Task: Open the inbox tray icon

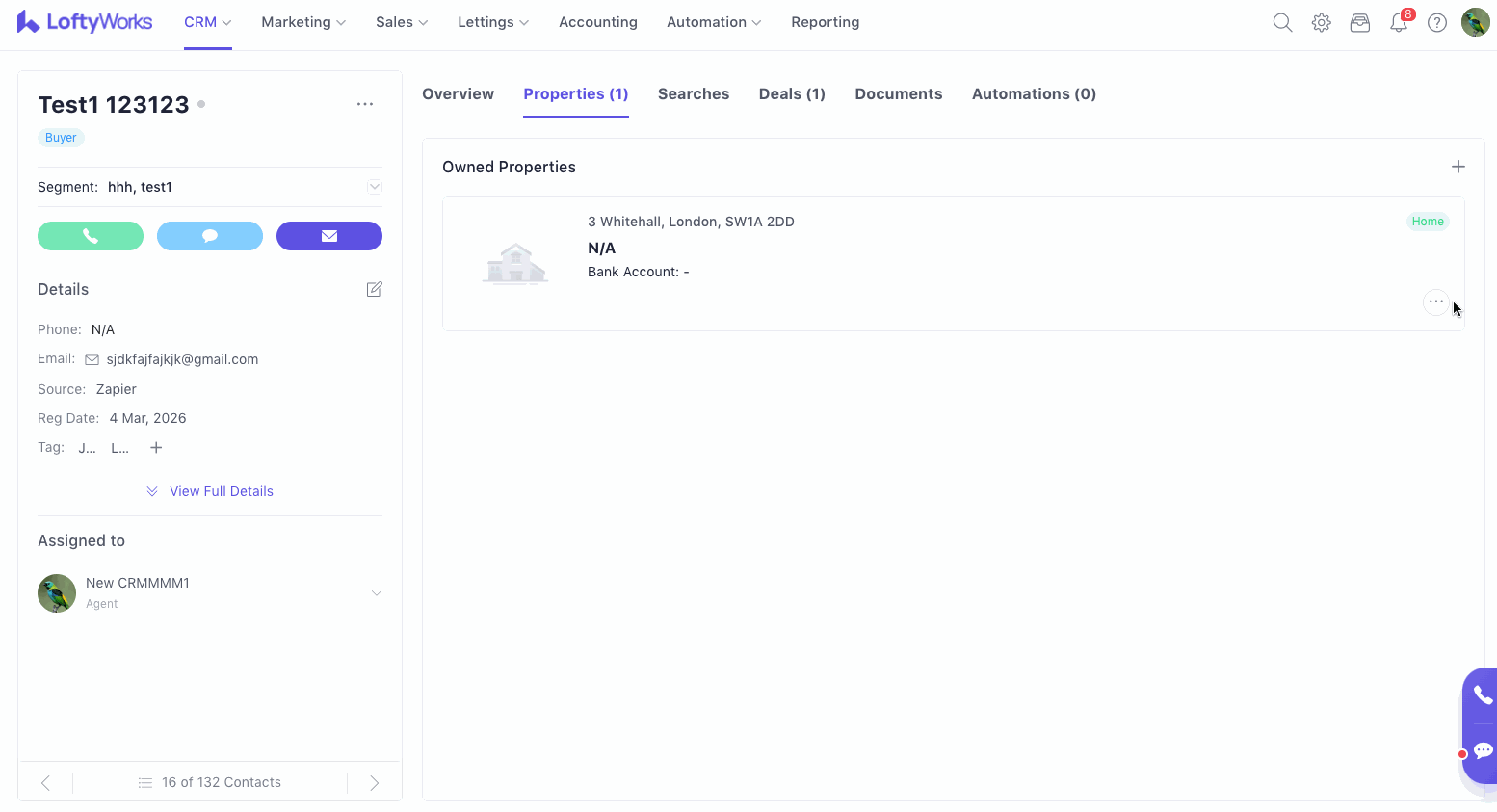Action: point(1359,22)
